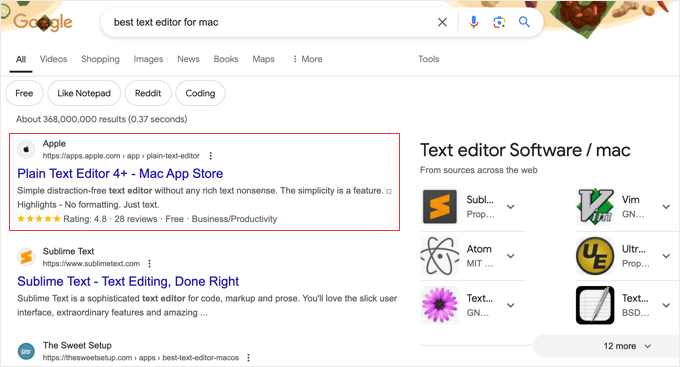The width and height of the screenshot is (680, 367).
Task: Open Plain Text Editor 4+ Mac App Store link
Action: click(x=120, y=174)
